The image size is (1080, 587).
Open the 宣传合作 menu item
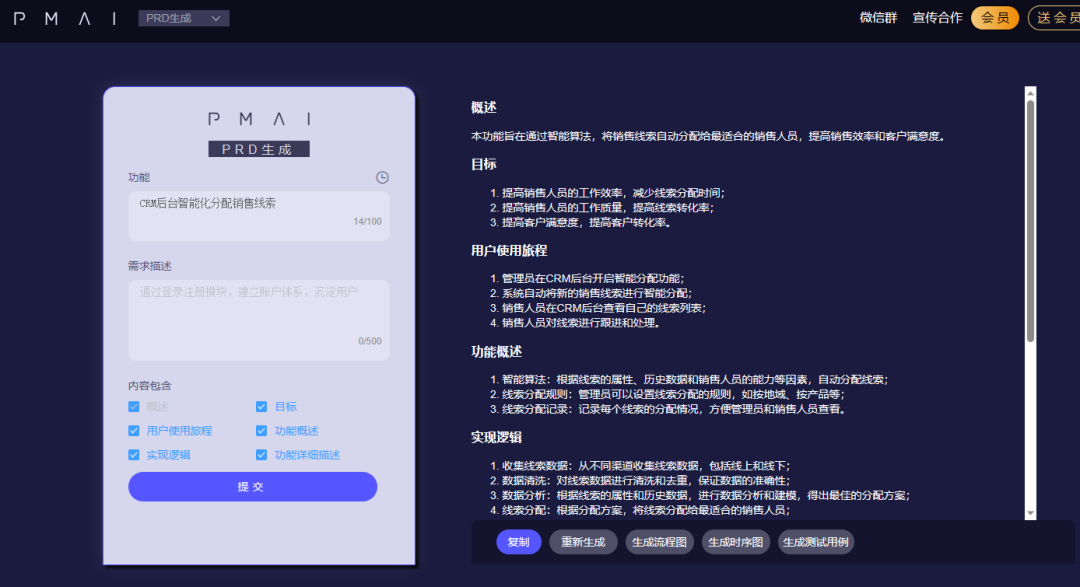pyautogui.click(x=936, y=17)
